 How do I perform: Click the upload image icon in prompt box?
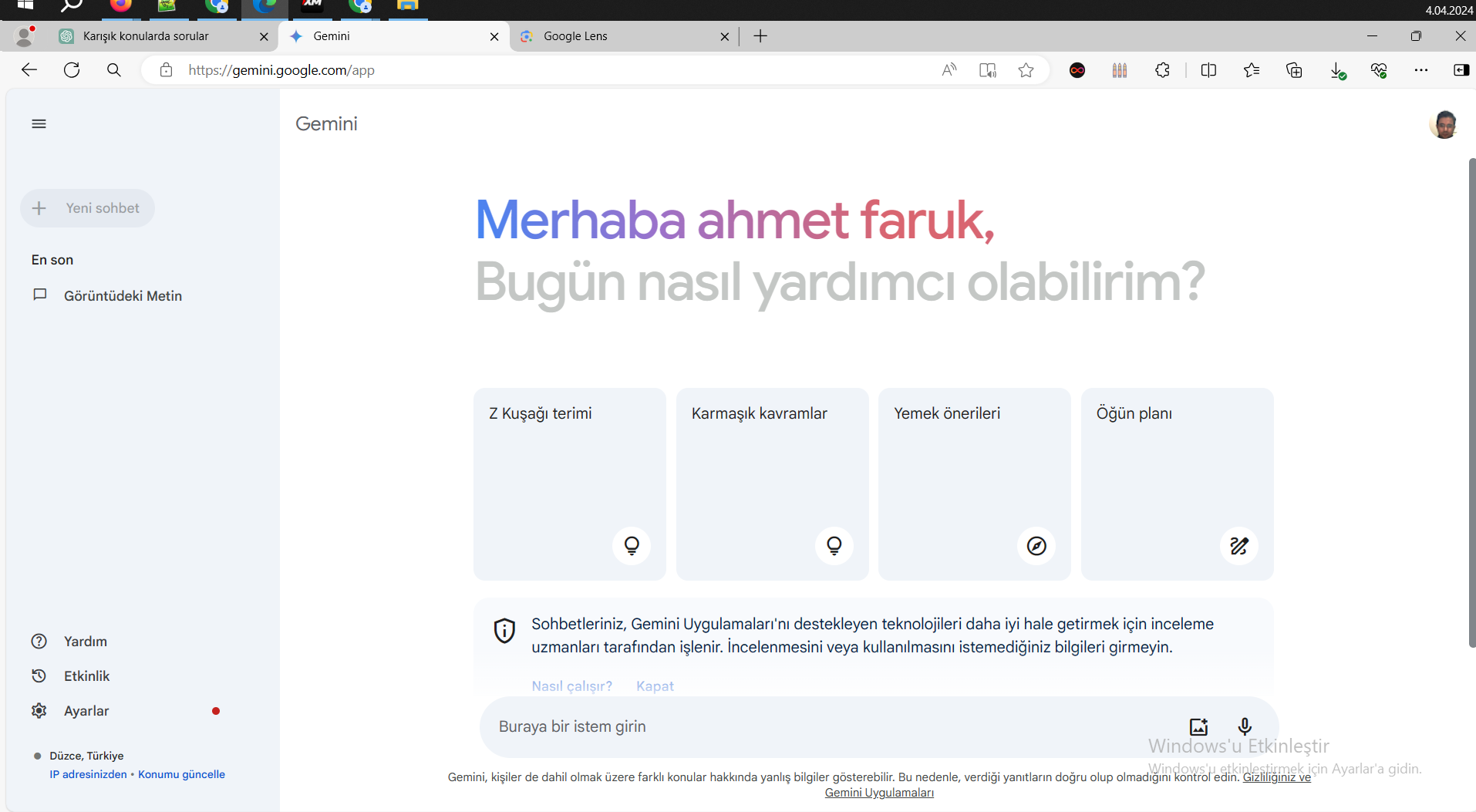[1198, 726]
